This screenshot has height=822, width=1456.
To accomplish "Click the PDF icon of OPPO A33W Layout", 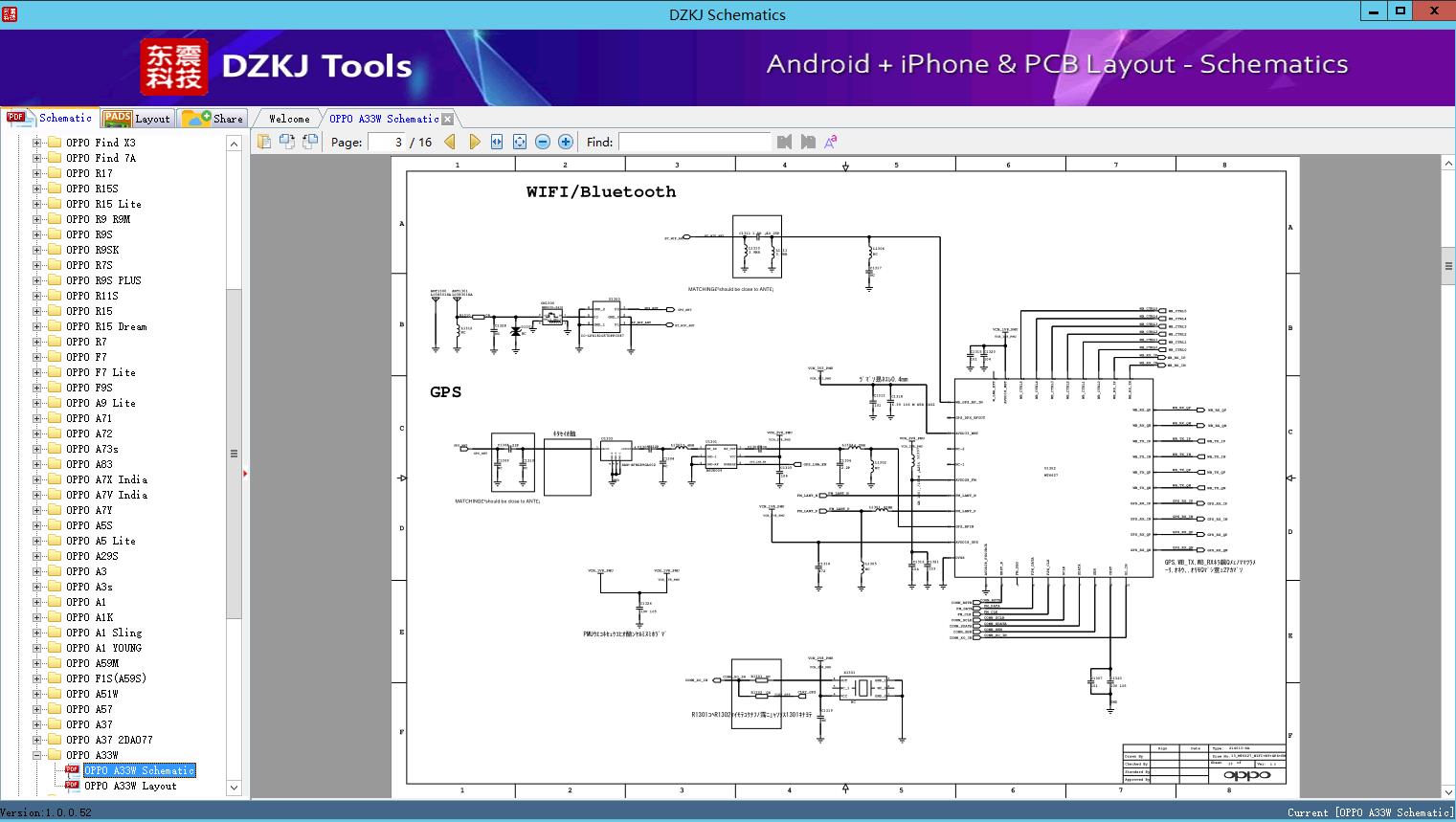I will click(x=72, y=785).
